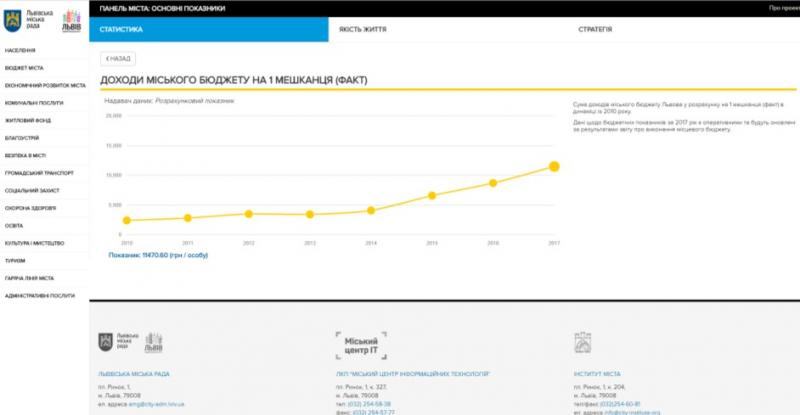Select АДМІНІСТРАТИВНІ ПОСЛУГИ in the sidebar
The width and height of the screenshot is (800, 415).
(x=40, y=296)
